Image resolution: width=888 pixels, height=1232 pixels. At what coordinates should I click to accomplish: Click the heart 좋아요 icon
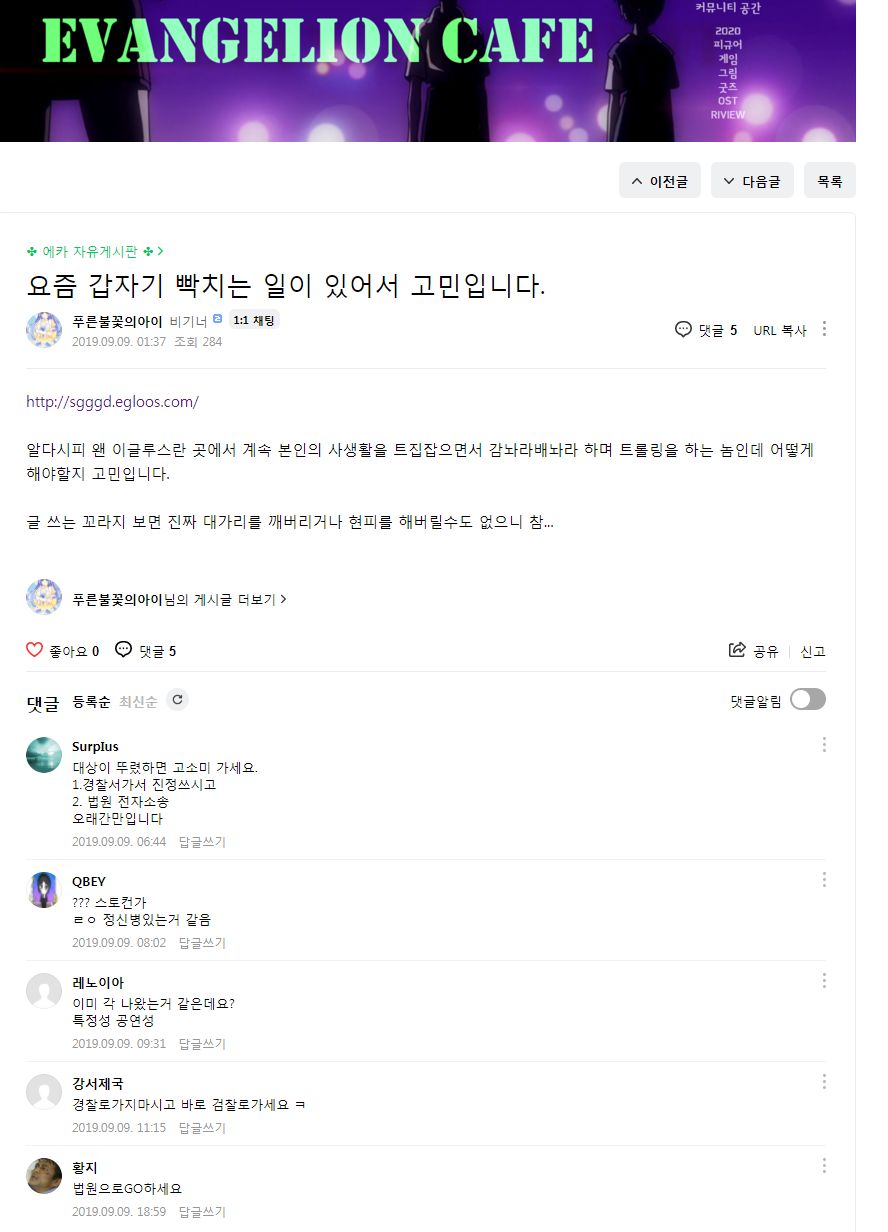[x=35, y=650]
